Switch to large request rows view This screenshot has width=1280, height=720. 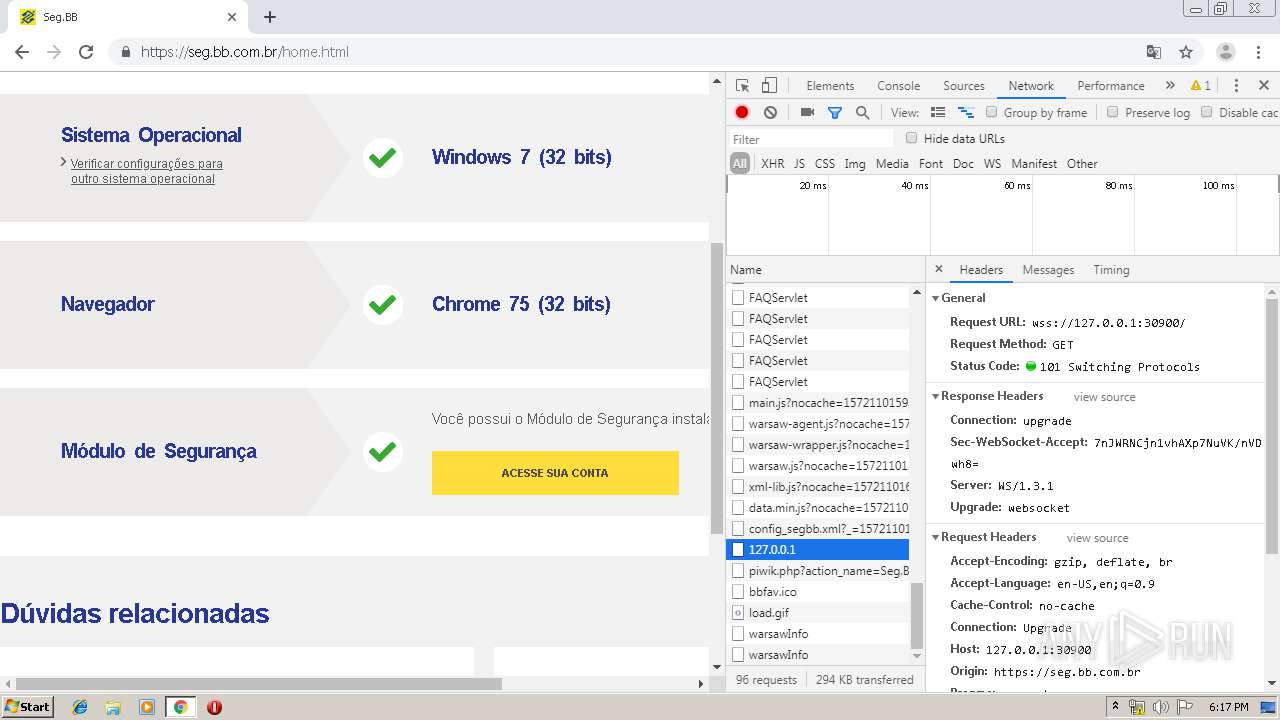pos(938,113)
